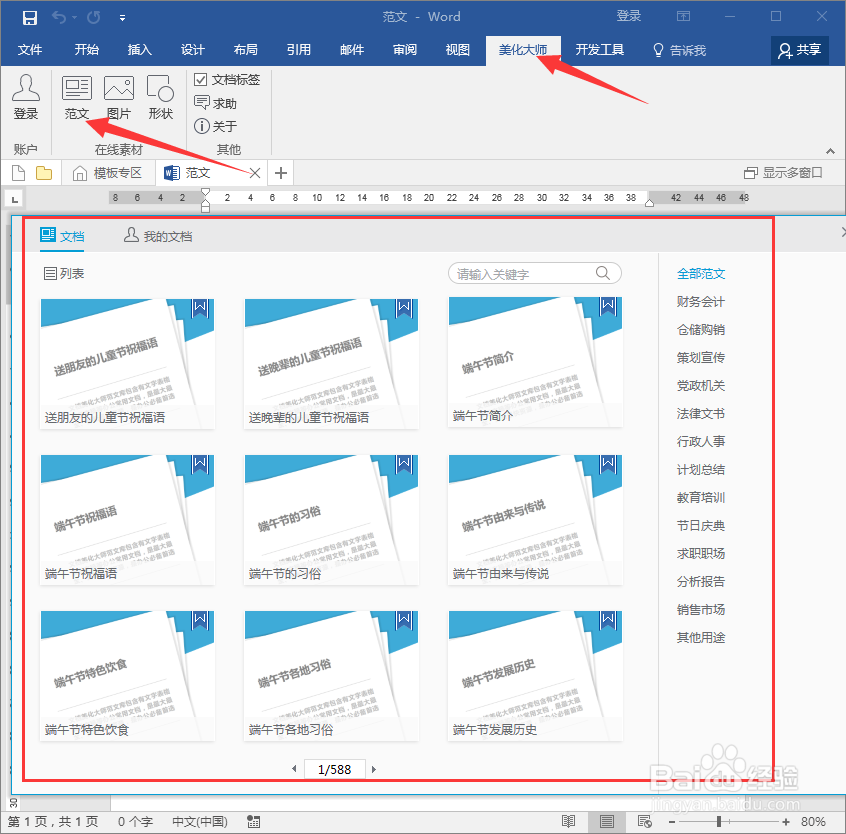Click the 求助 help item
846x834 pixels.
tap(216, 103)
